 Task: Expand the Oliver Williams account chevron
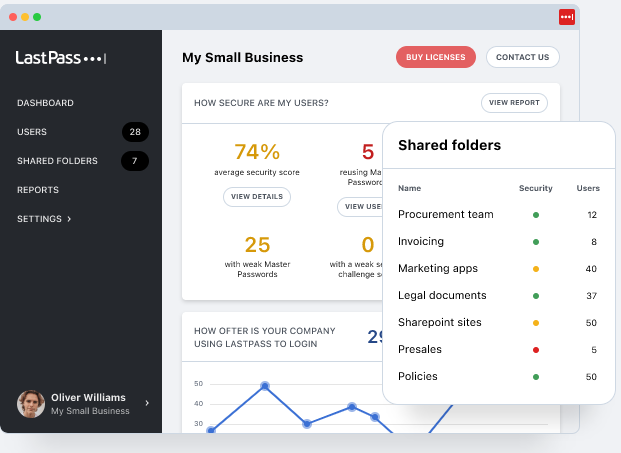[x=147, y=403]
